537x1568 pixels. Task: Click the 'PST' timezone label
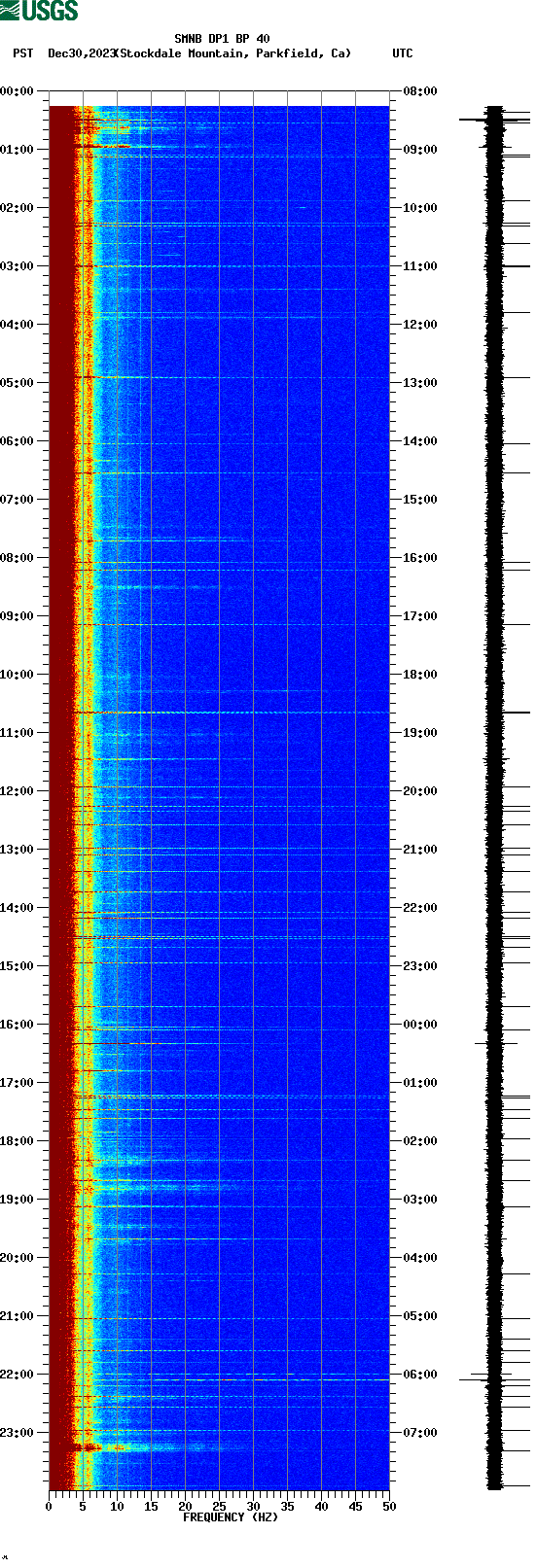[x=23, y=53]
